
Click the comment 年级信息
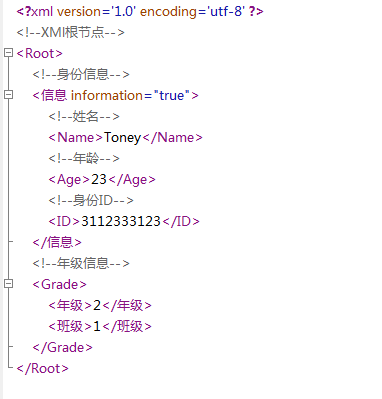click(x=81, y=263)
